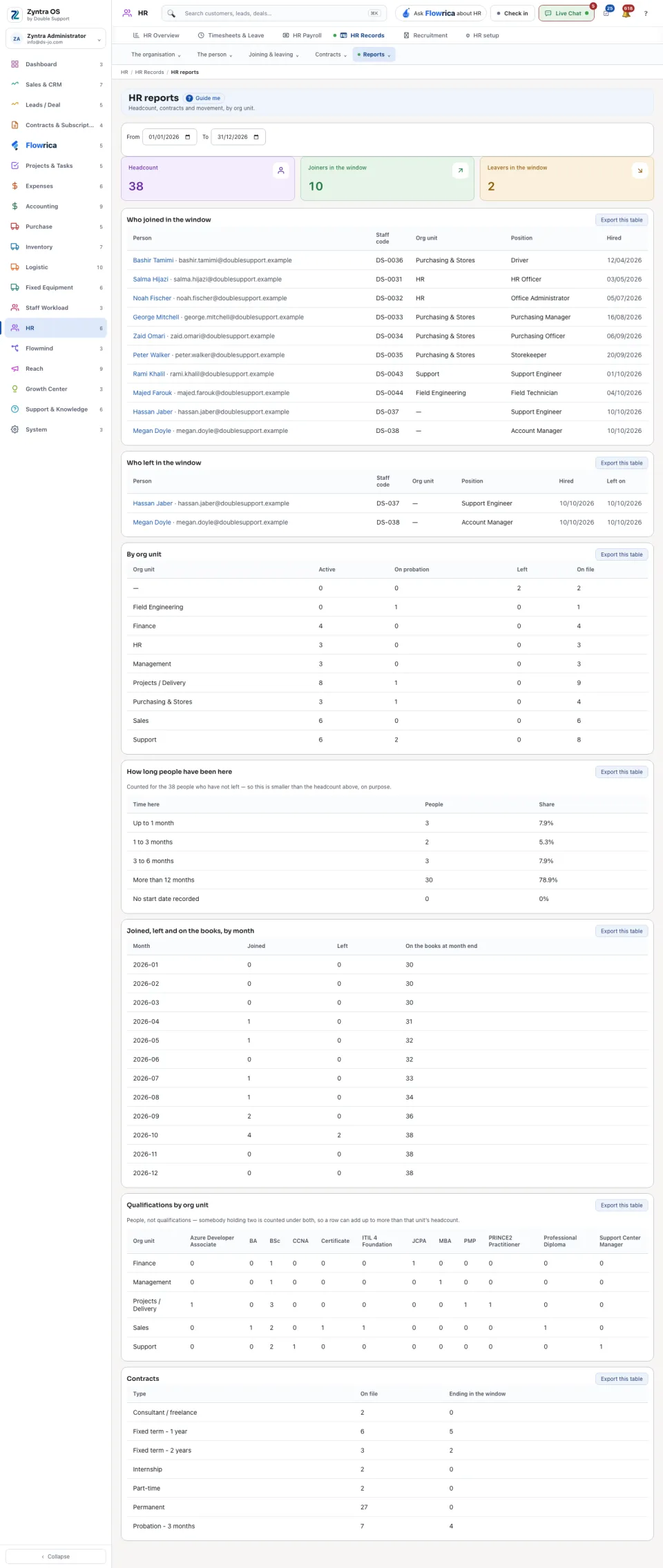Open Contracts & Subscriptions sidebar icon
This screenshot has width=663, height=1568.
[x=15, y=125]
